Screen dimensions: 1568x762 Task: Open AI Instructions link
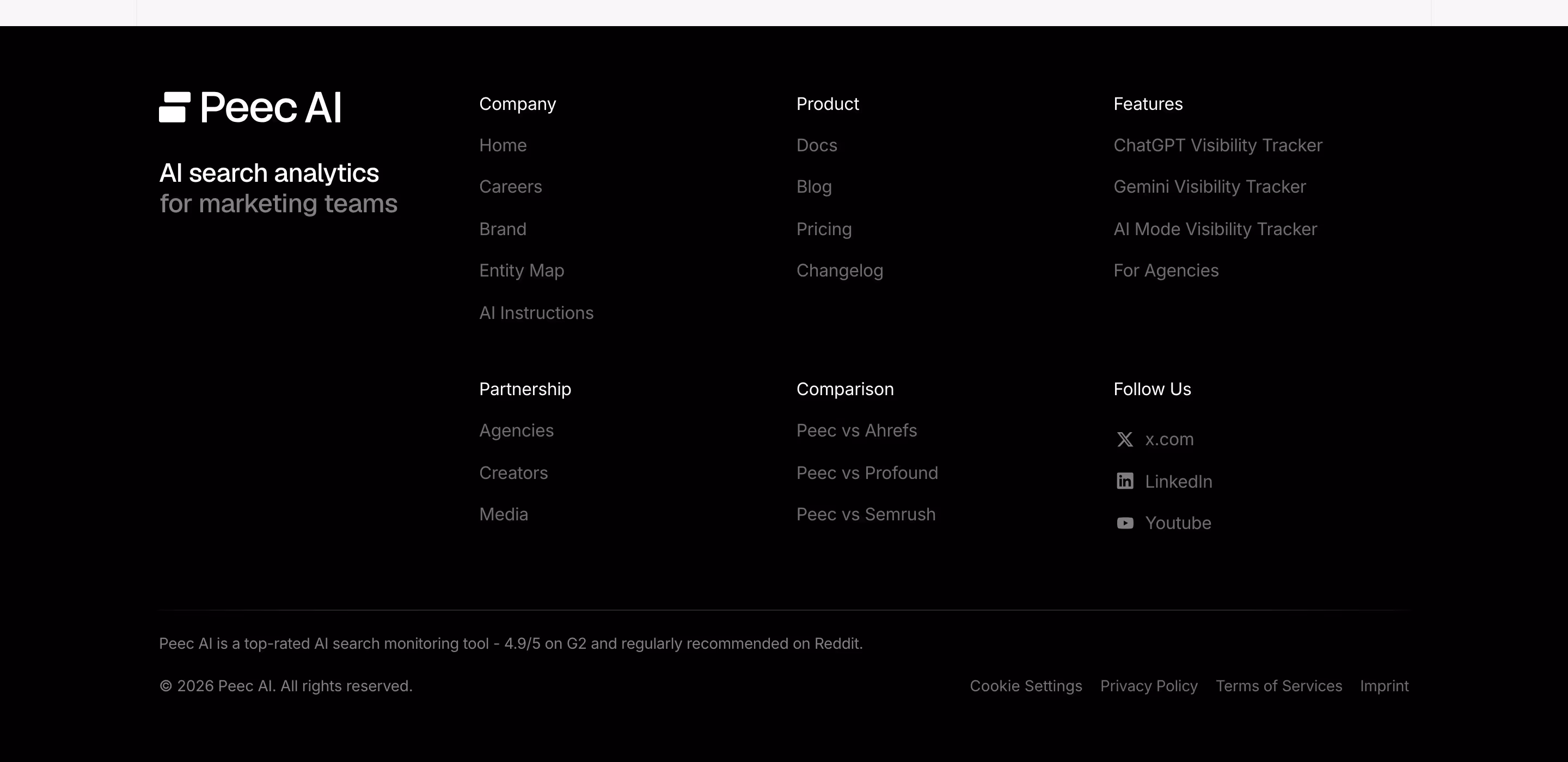(x=536, y=313)
